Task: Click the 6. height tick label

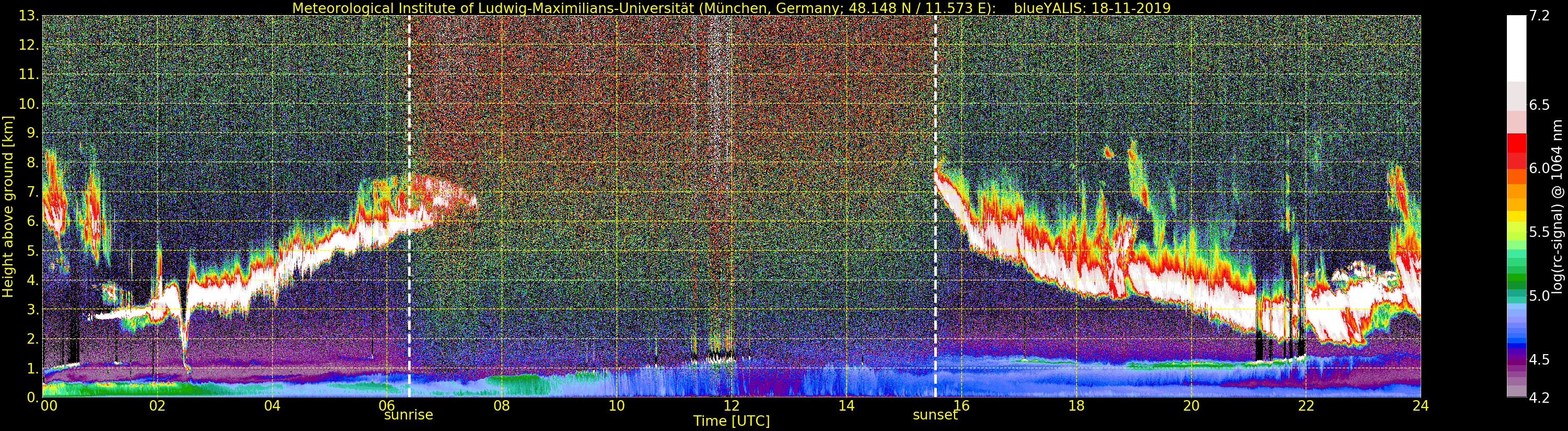Action: [x=33, y=221]
